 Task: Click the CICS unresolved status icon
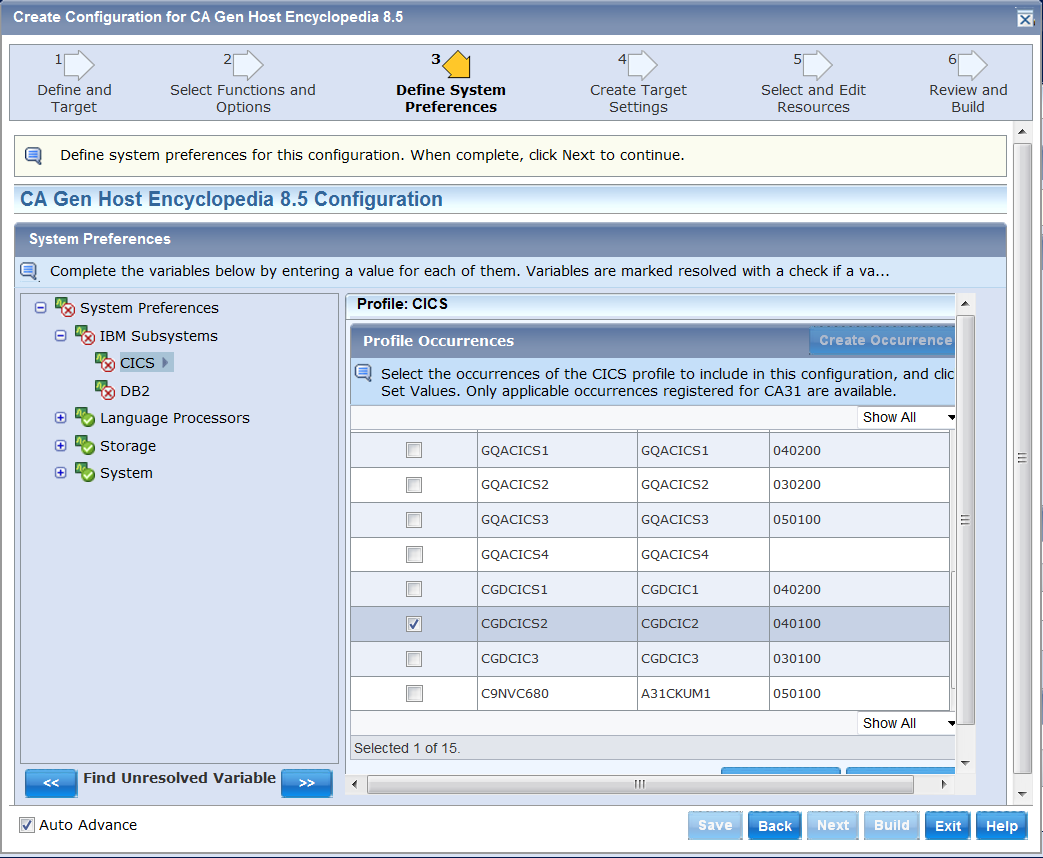click(105, 362)
